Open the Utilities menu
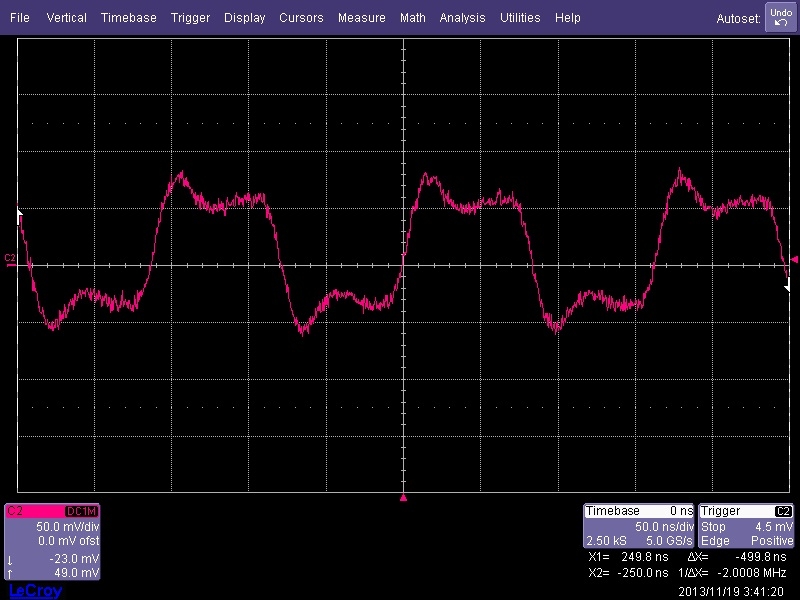 [520, 18]
